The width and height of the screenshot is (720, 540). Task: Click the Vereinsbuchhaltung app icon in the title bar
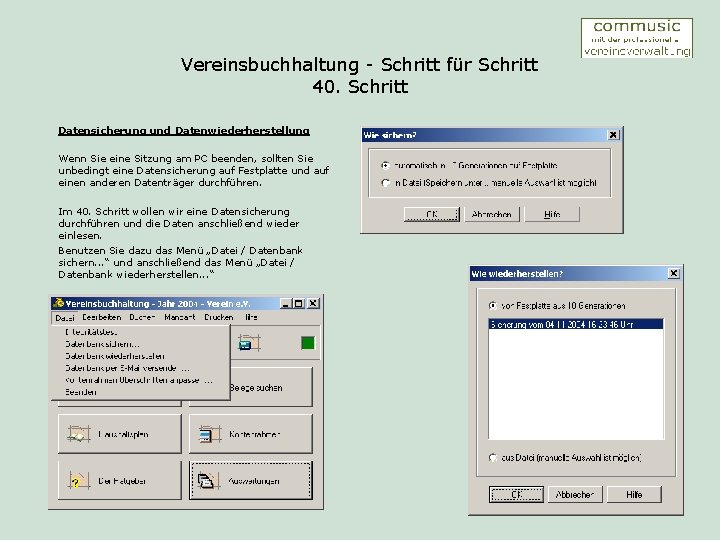[58, 303]
